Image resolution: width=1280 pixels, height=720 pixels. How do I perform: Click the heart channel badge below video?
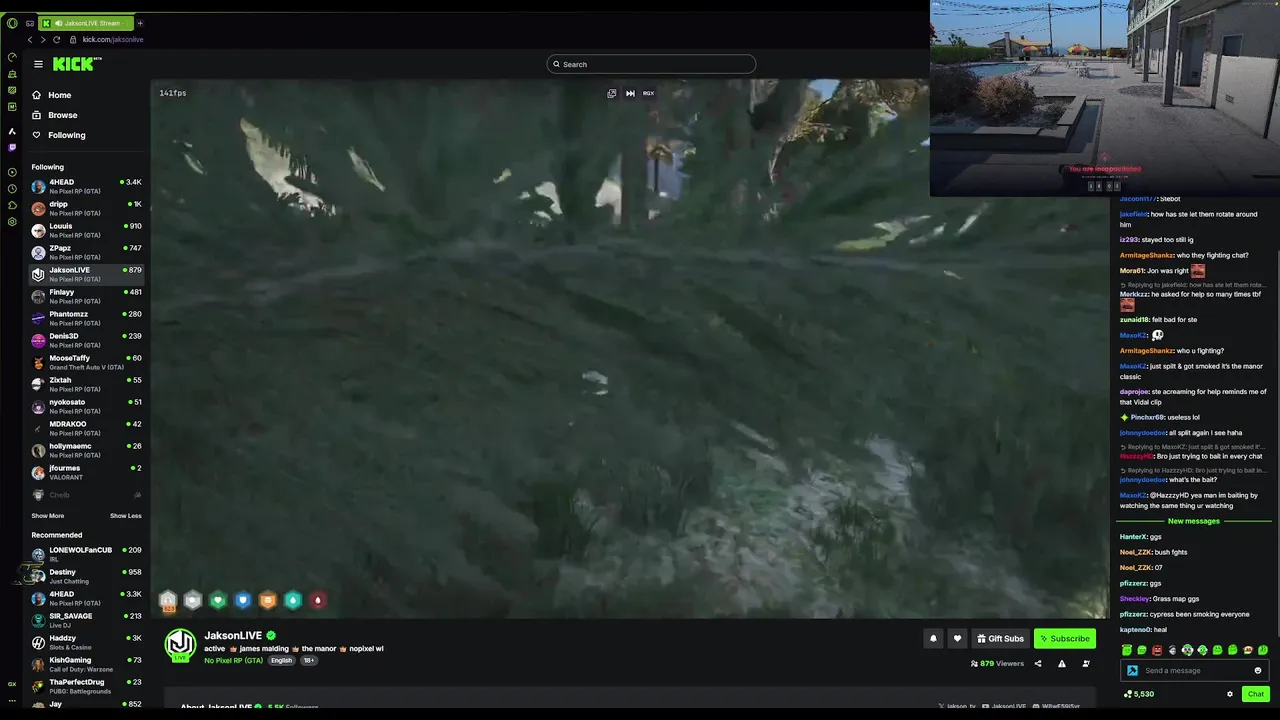pyautogui.click(x=218, y=600)
